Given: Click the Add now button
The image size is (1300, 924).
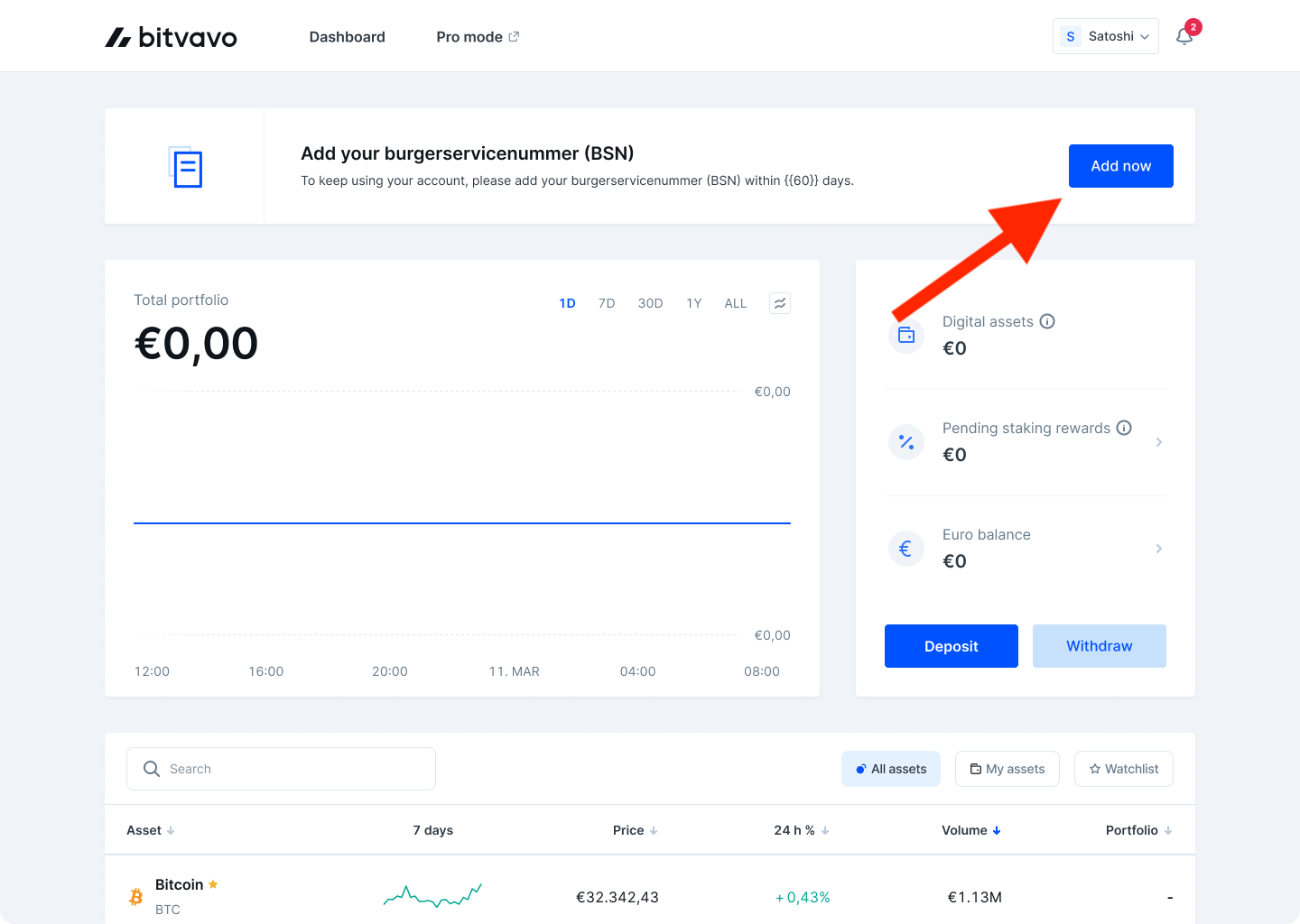Looking at the screenshot, I should coord(1121,166).
